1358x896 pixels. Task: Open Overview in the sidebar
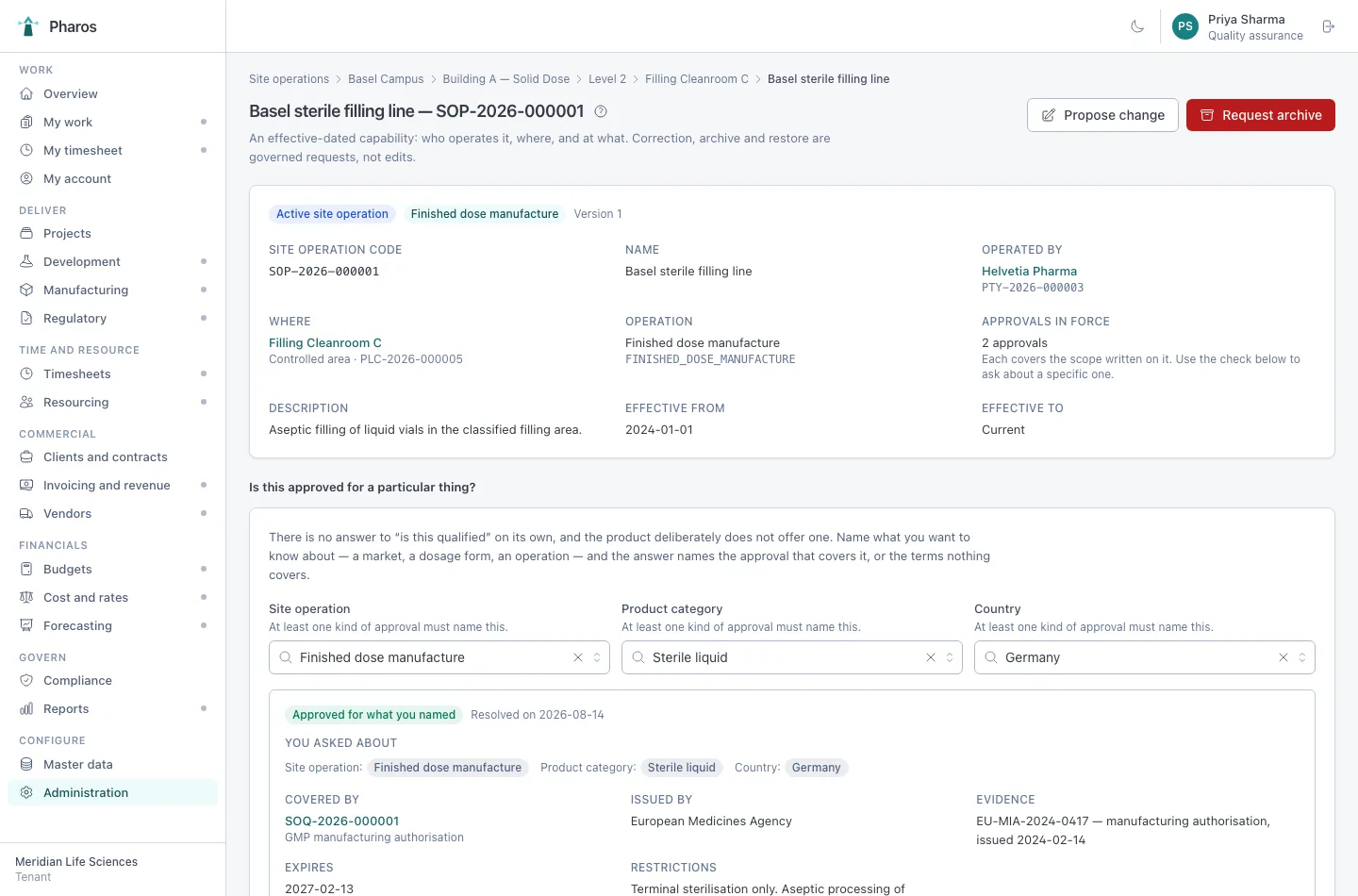click(x=113, y=94)
